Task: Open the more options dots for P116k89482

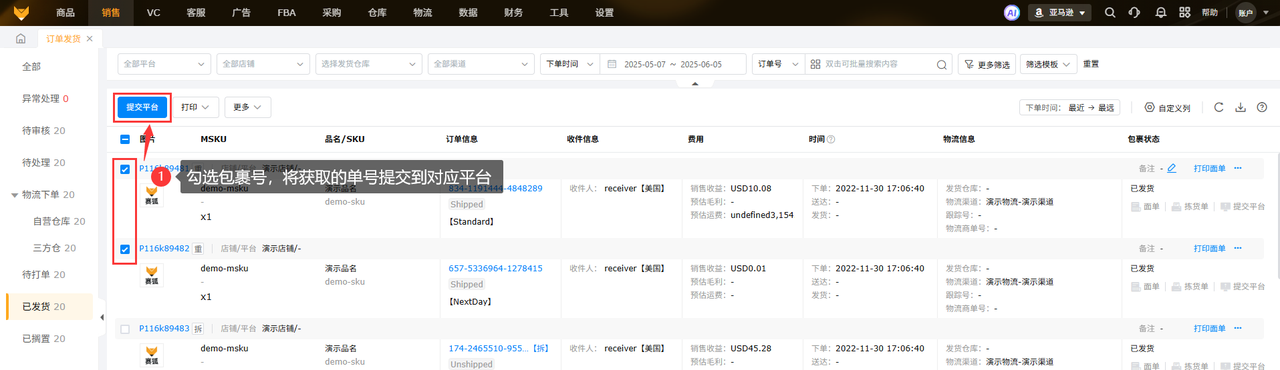Action: [x=1238, y=248]
